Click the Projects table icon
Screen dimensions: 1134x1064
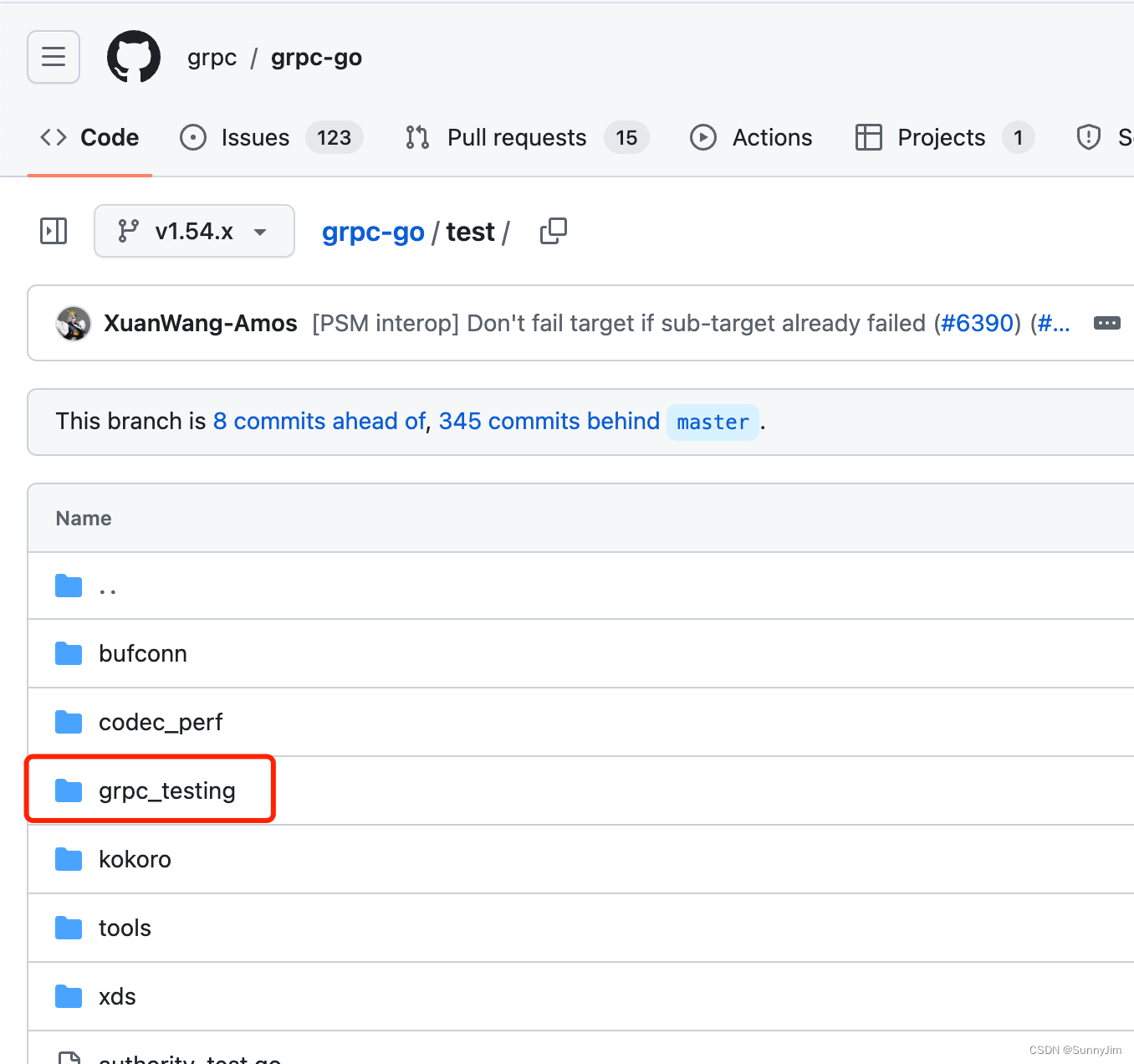(x=869, y=137)
